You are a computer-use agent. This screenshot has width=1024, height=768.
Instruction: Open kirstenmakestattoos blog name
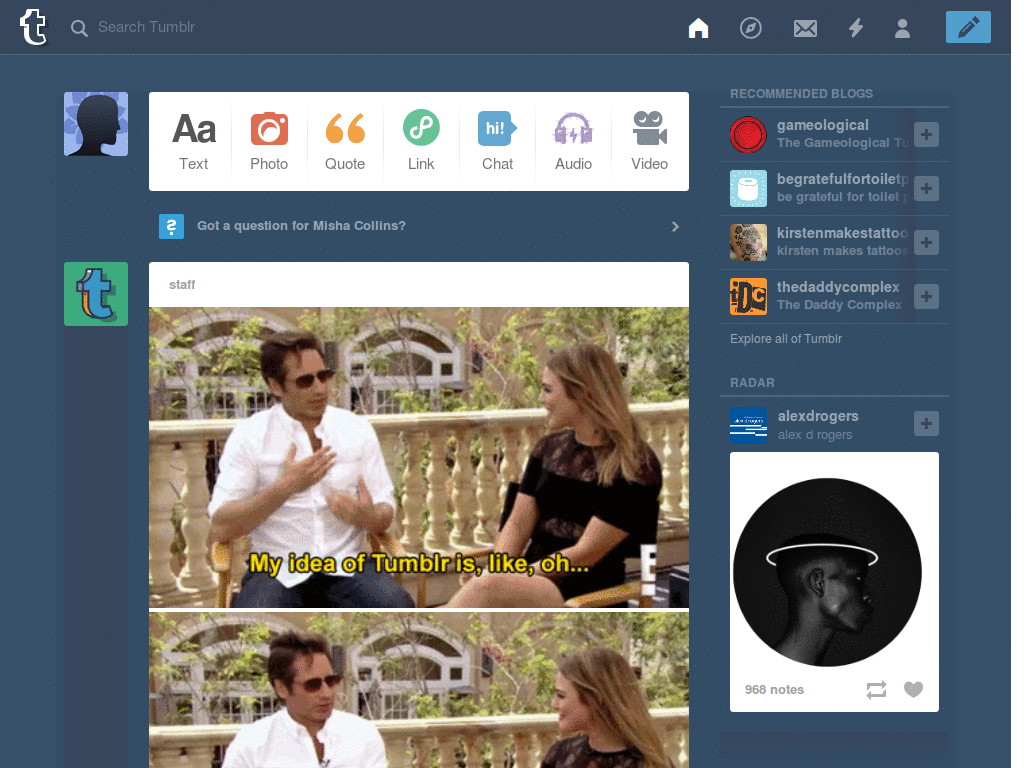(842, 233)
